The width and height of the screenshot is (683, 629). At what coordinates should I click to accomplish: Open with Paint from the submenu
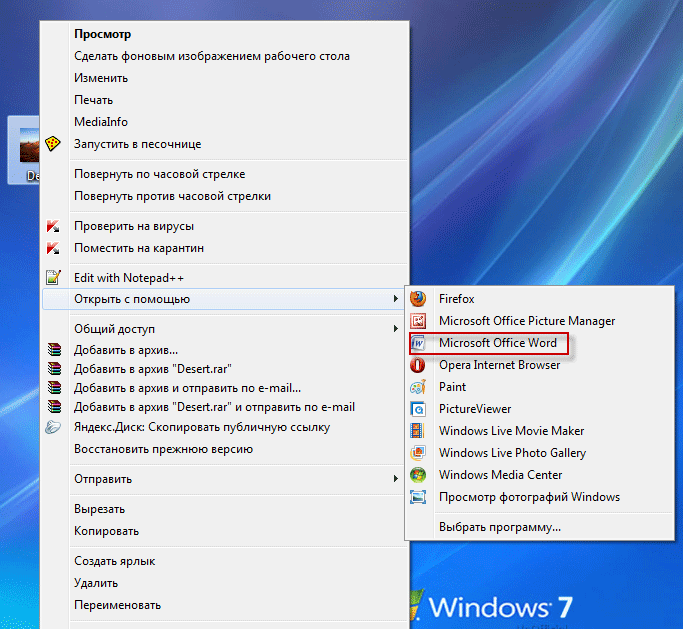tap(453, 387)
